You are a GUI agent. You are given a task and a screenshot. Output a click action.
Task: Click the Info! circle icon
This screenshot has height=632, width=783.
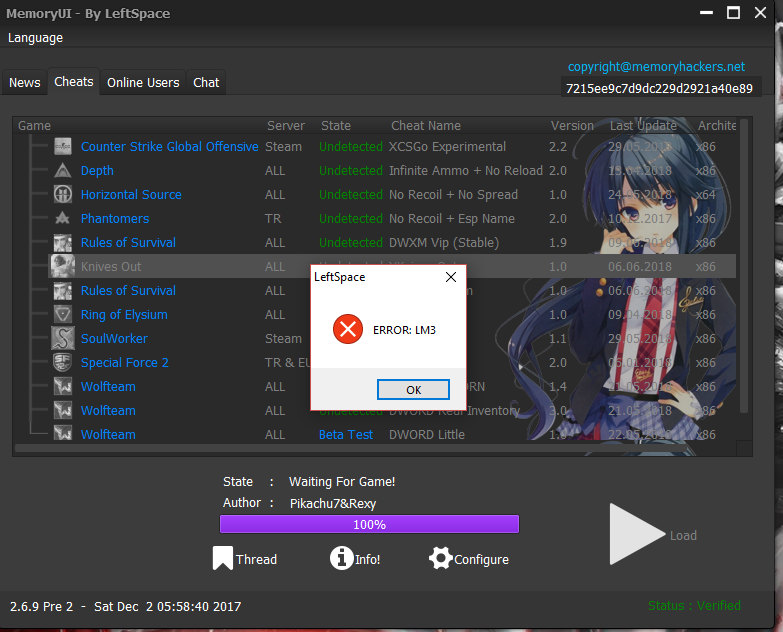[342, 558]
